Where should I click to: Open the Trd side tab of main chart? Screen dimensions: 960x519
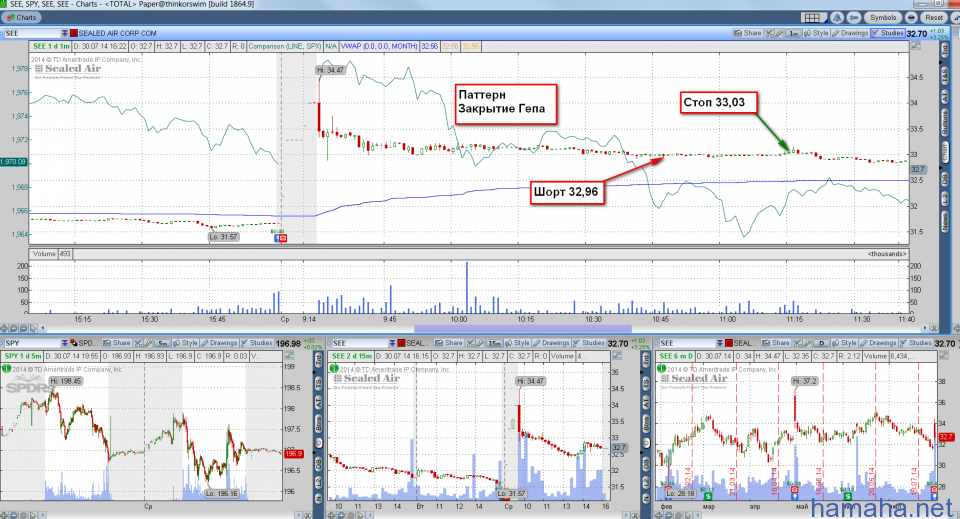pos(945,51)
